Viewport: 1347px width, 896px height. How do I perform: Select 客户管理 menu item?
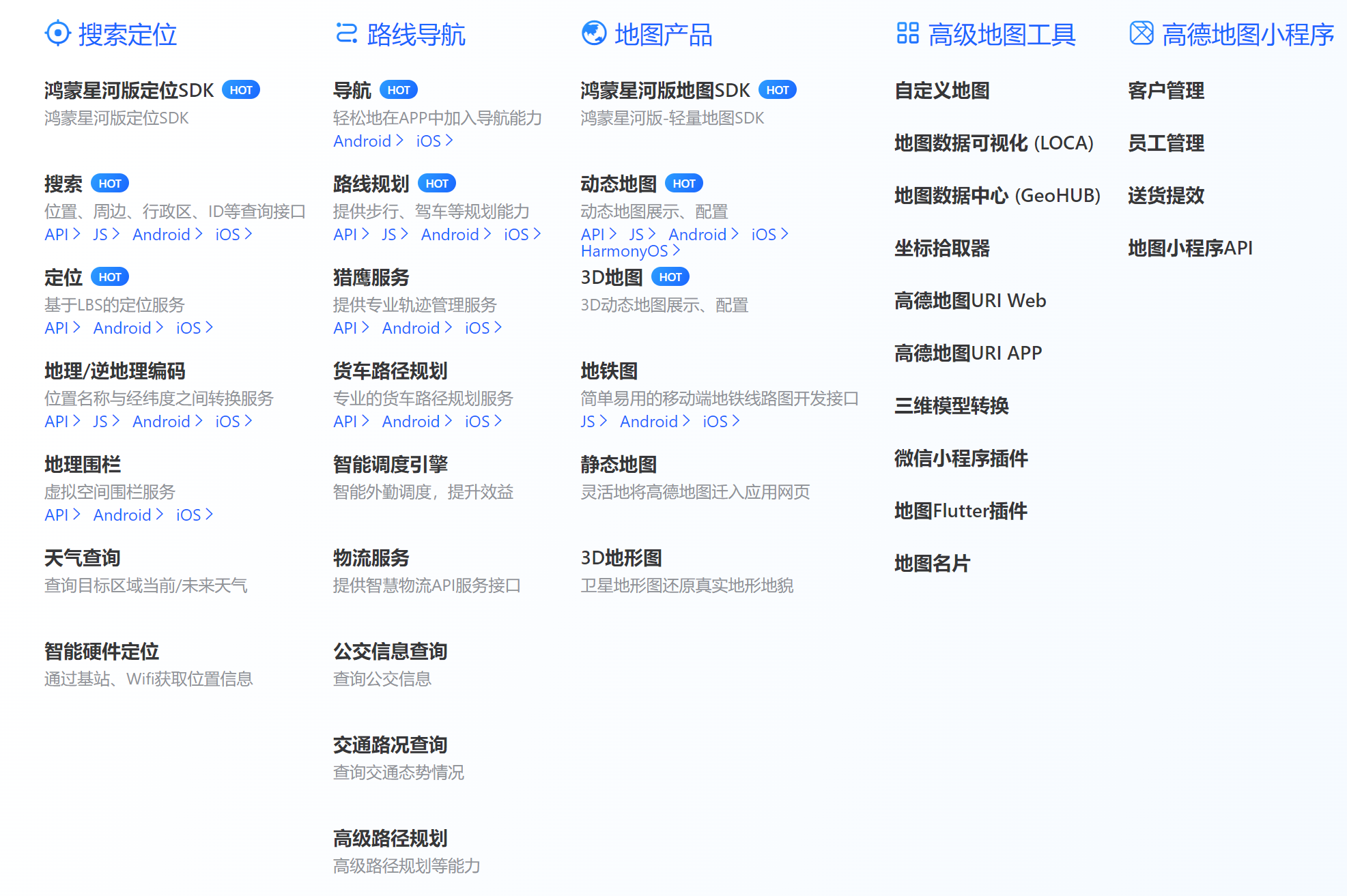point(1165,90)
